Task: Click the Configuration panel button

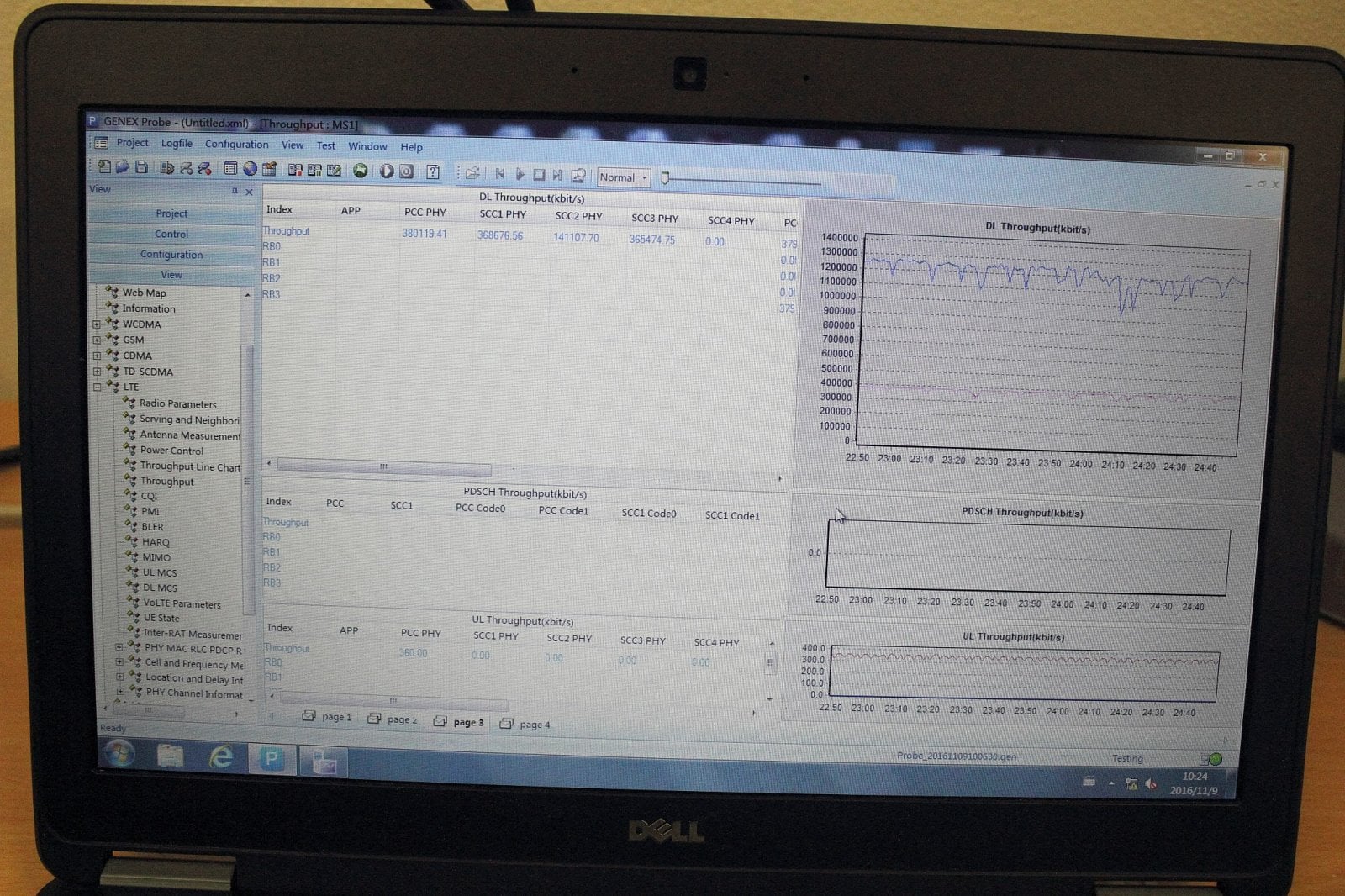Action: [171, 254]
